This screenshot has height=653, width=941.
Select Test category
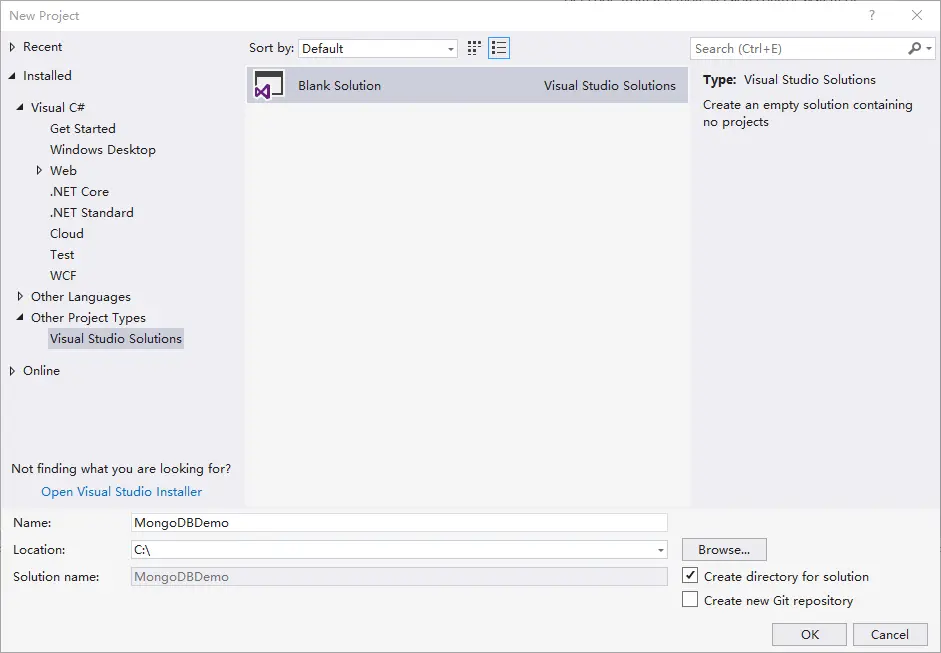pos(62,254)
